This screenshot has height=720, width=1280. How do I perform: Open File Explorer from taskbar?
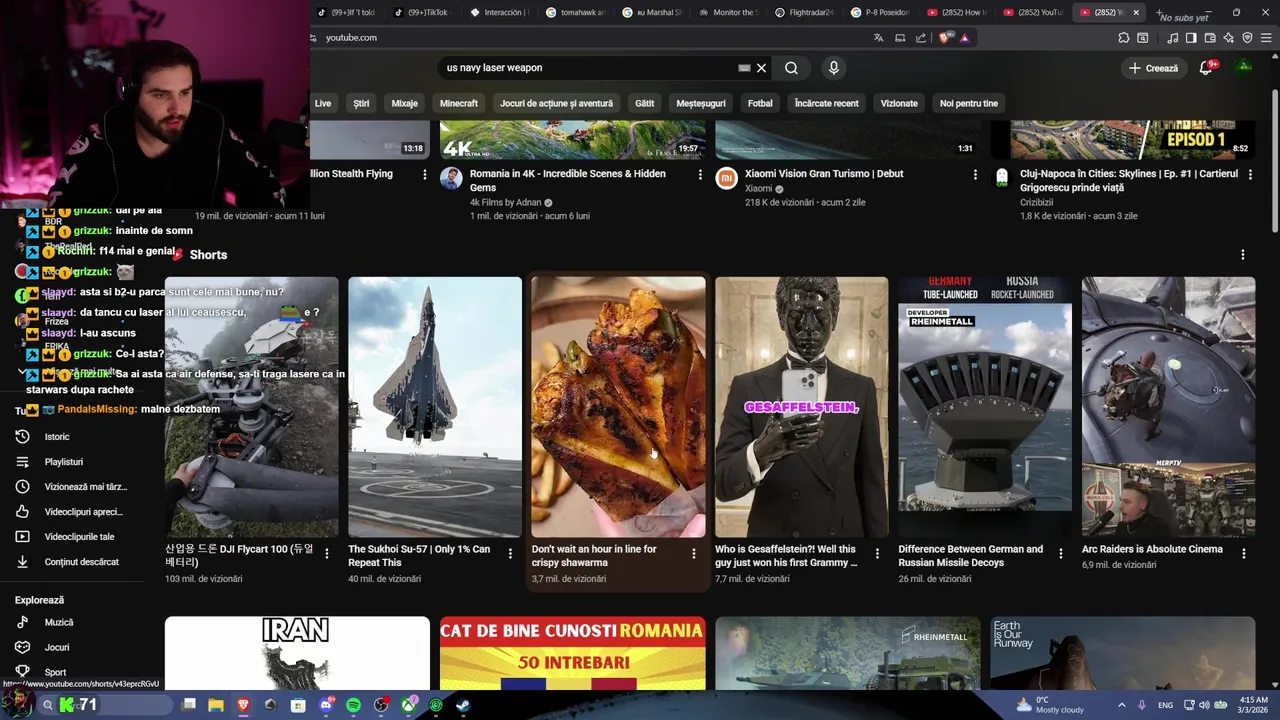point(215,705)
